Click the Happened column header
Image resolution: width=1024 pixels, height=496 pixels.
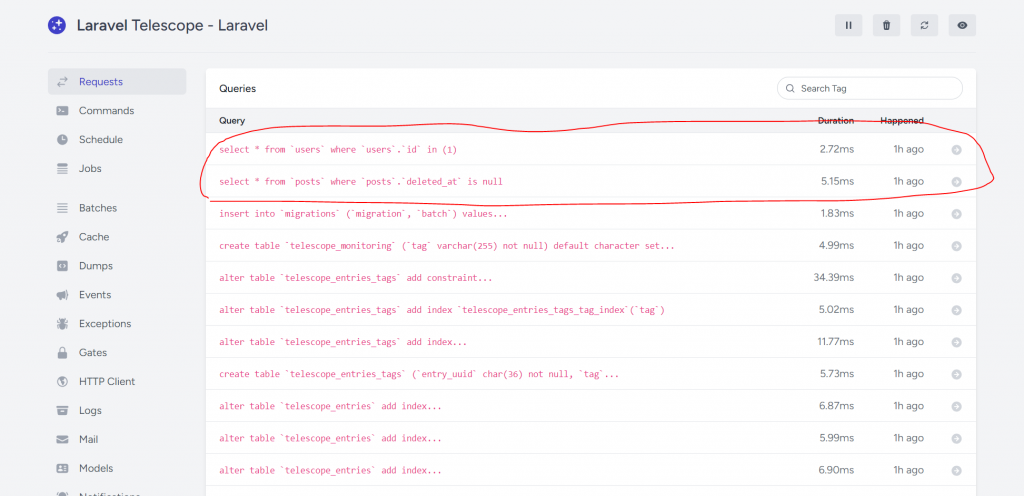(902, 121)
